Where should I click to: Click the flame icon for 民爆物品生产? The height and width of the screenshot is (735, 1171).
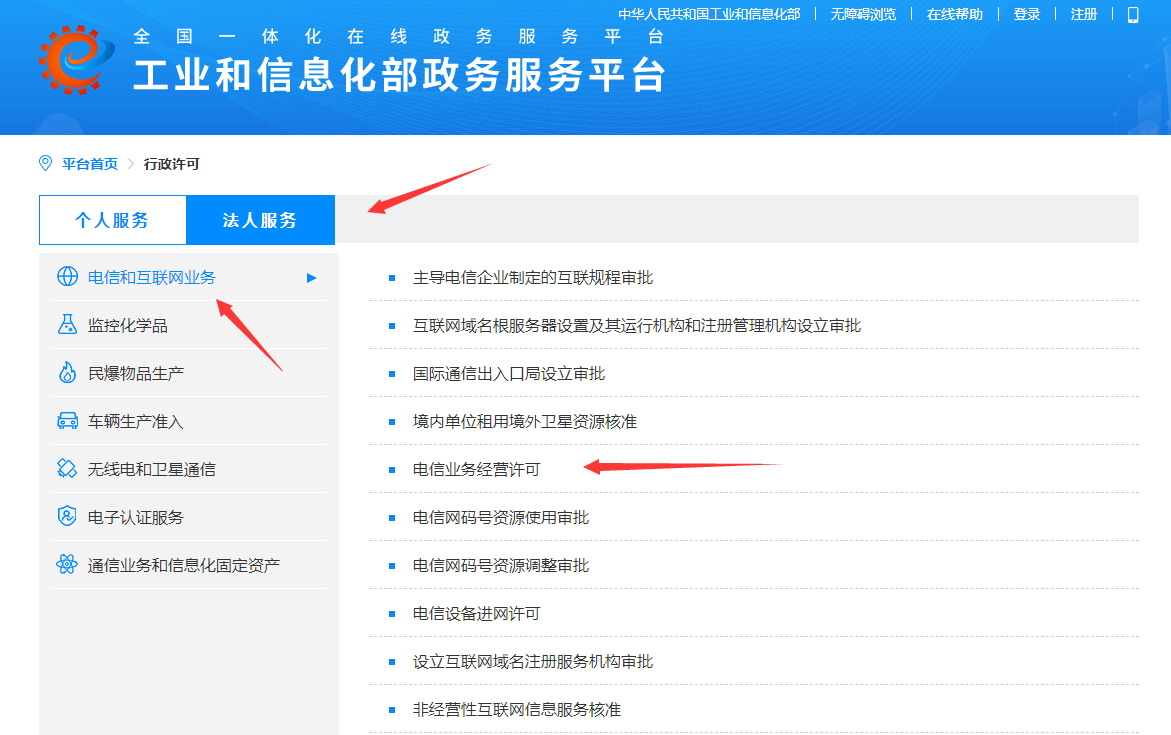(67, 372)
